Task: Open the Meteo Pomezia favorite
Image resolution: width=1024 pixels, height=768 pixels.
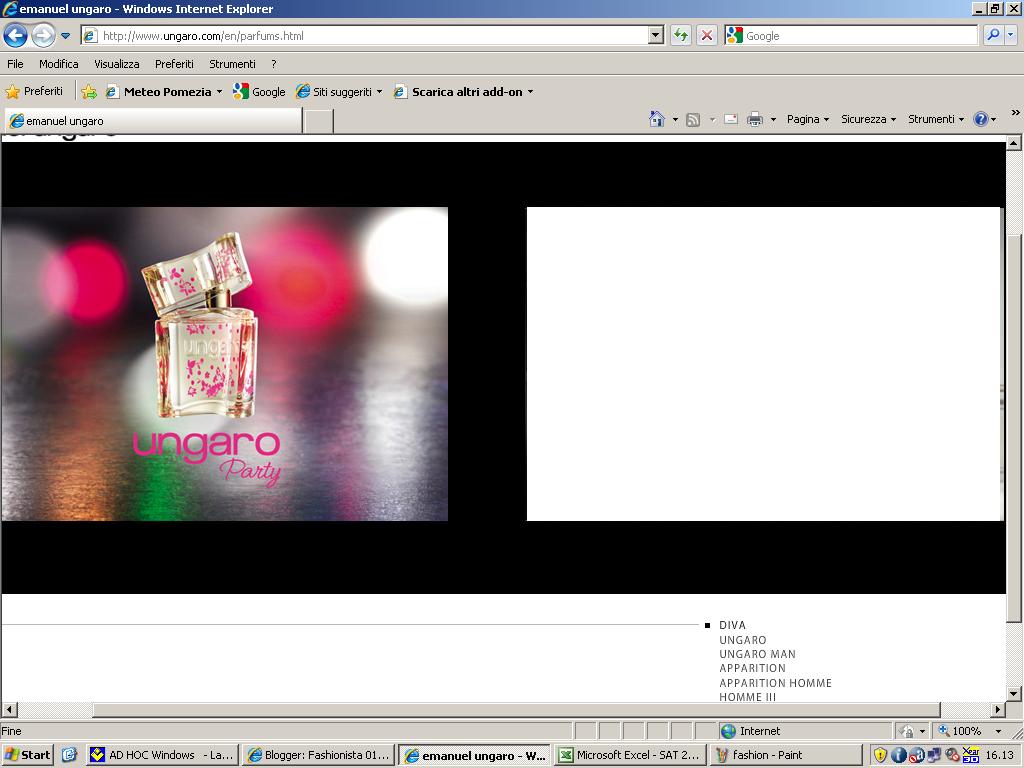Action: click(159, 92)
